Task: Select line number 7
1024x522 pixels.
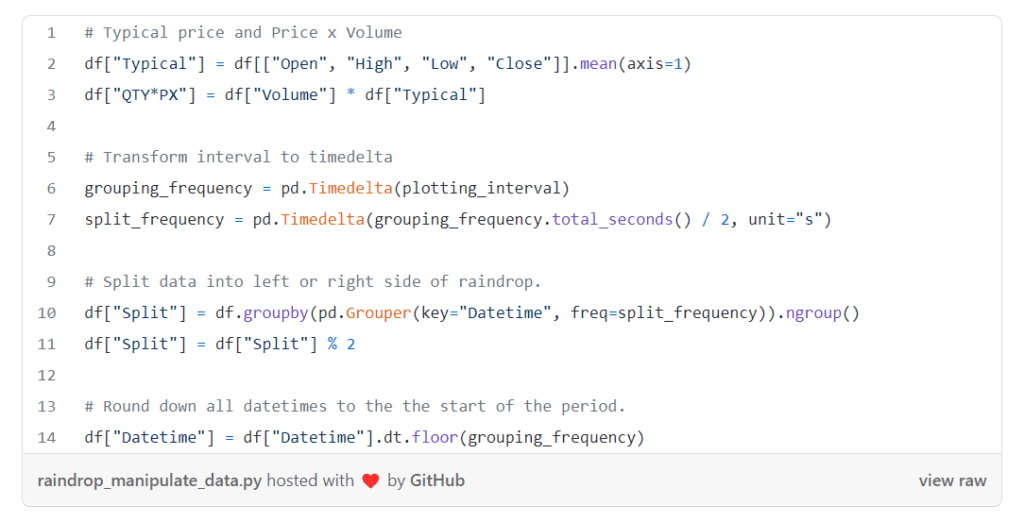Action: (x=51, y=219)
